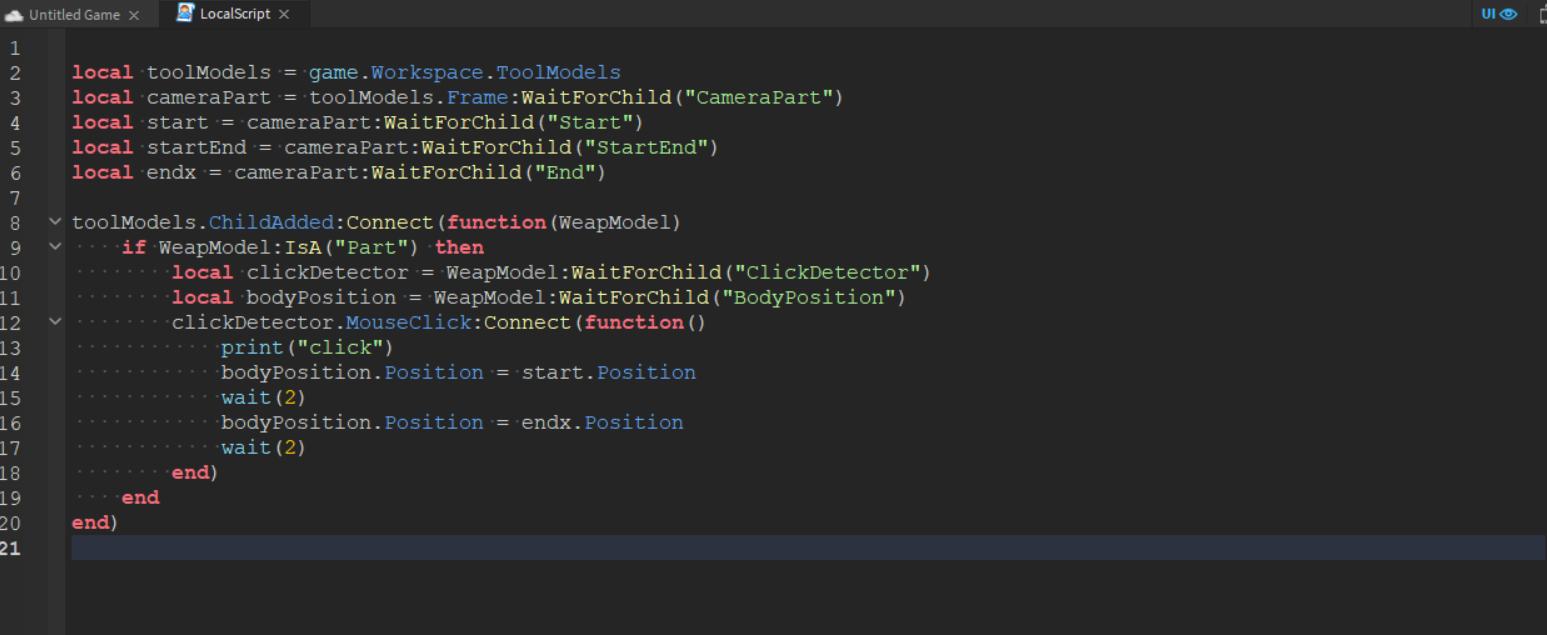Viewport: 1547px width, 635px height.
Task: Click the first wait(2) call on line 15
Action: click(263, 397)
